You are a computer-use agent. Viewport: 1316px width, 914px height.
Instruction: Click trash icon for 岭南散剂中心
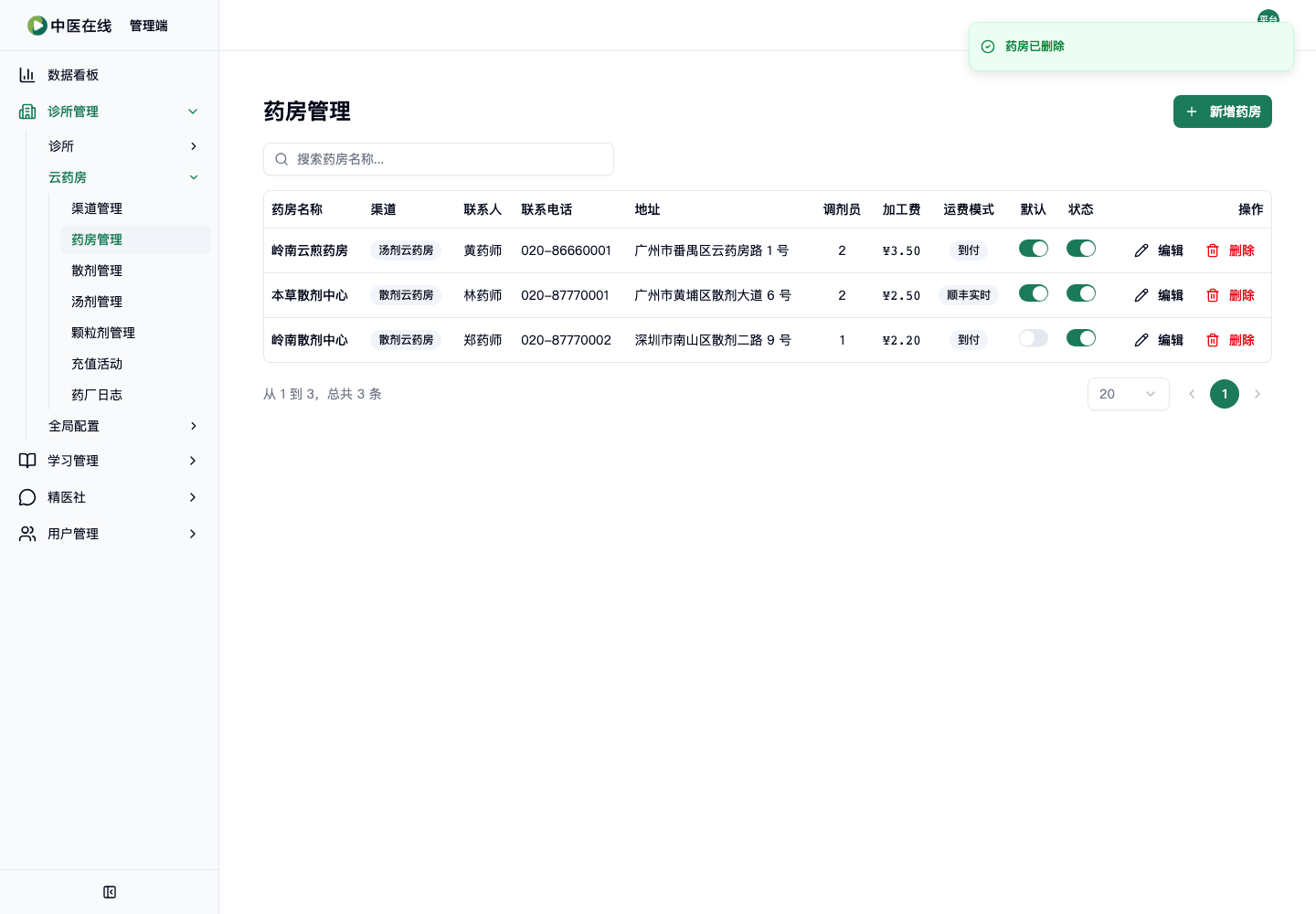[x=1213, y=340]
